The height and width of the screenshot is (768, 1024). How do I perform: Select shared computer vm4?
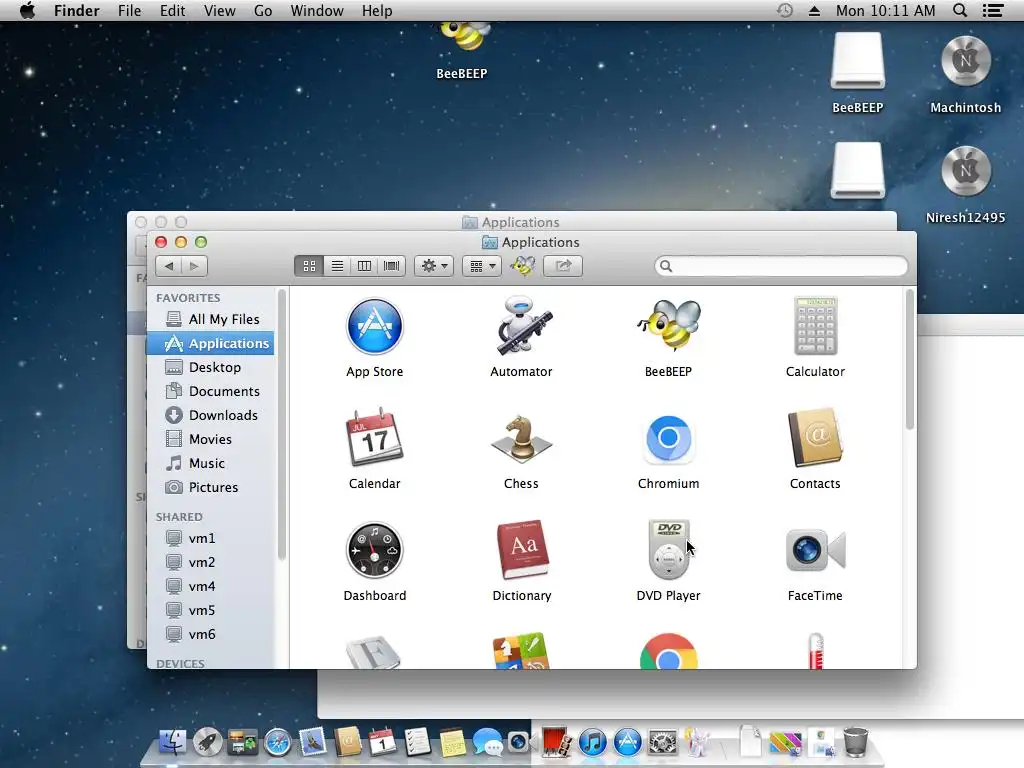pos(212,586)
